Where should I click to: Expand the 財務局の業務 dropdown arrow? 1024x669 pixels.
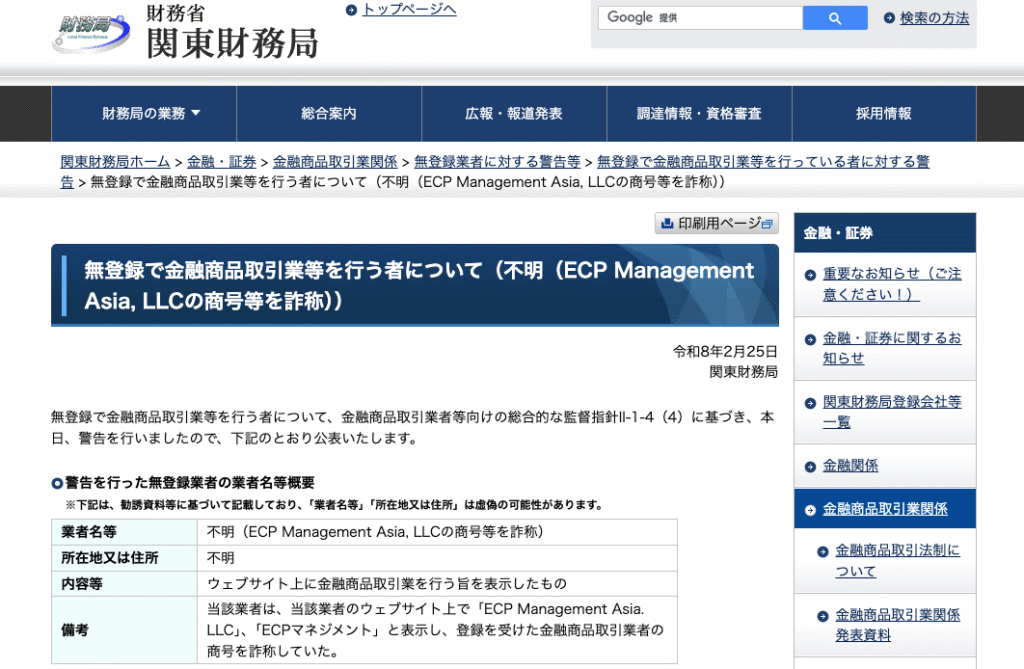click(x=195, y=113)
